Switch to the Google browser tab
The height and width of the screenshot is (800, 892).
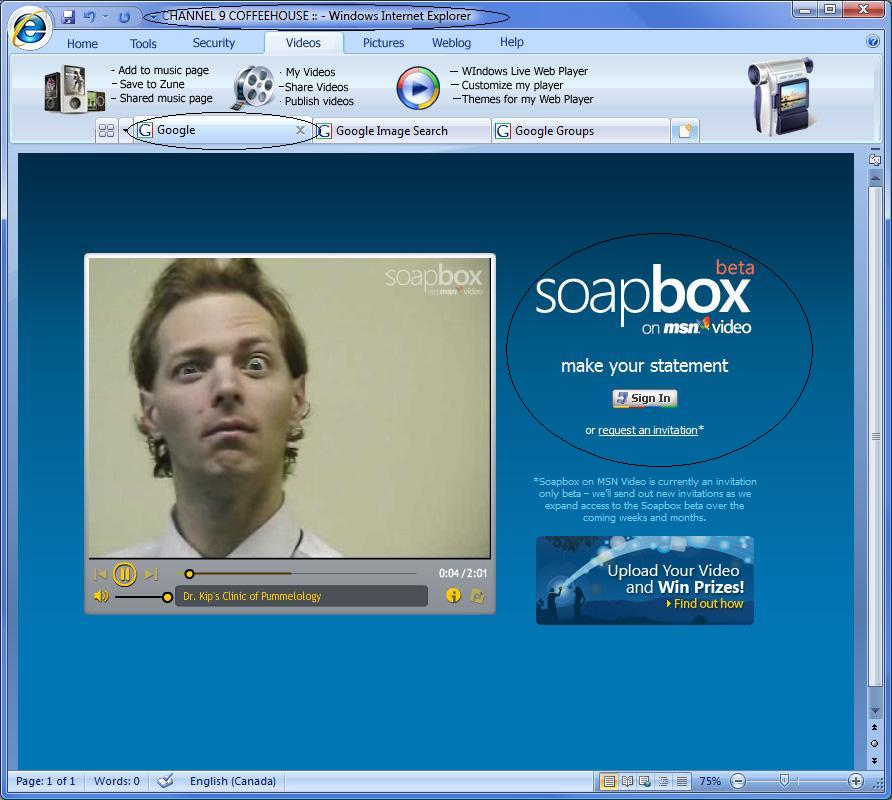[x=222, y=130]
